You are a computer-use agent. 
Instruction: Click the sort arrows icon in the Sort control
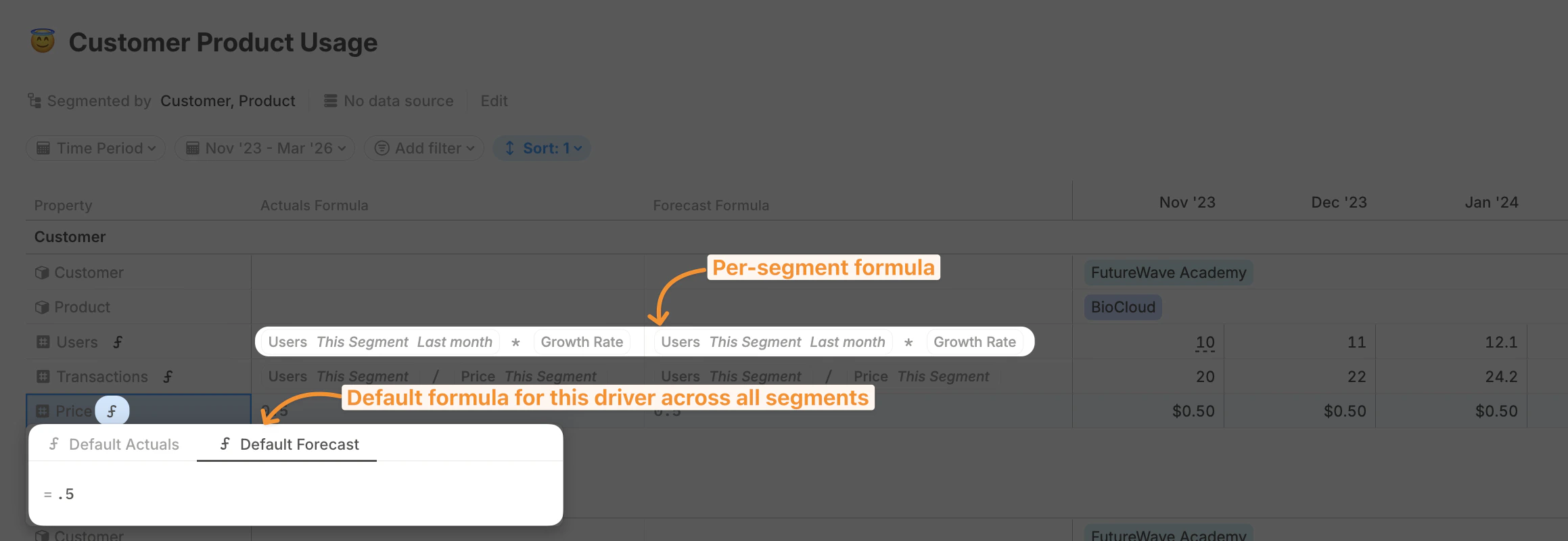pyautogui.click(x=511, y=147)
